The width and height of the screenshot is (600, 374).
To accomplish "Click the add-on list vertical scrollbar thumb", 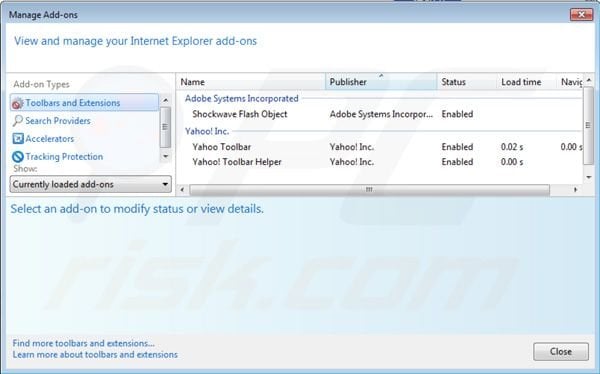I will pyautogui.click(x=589, y=126).
